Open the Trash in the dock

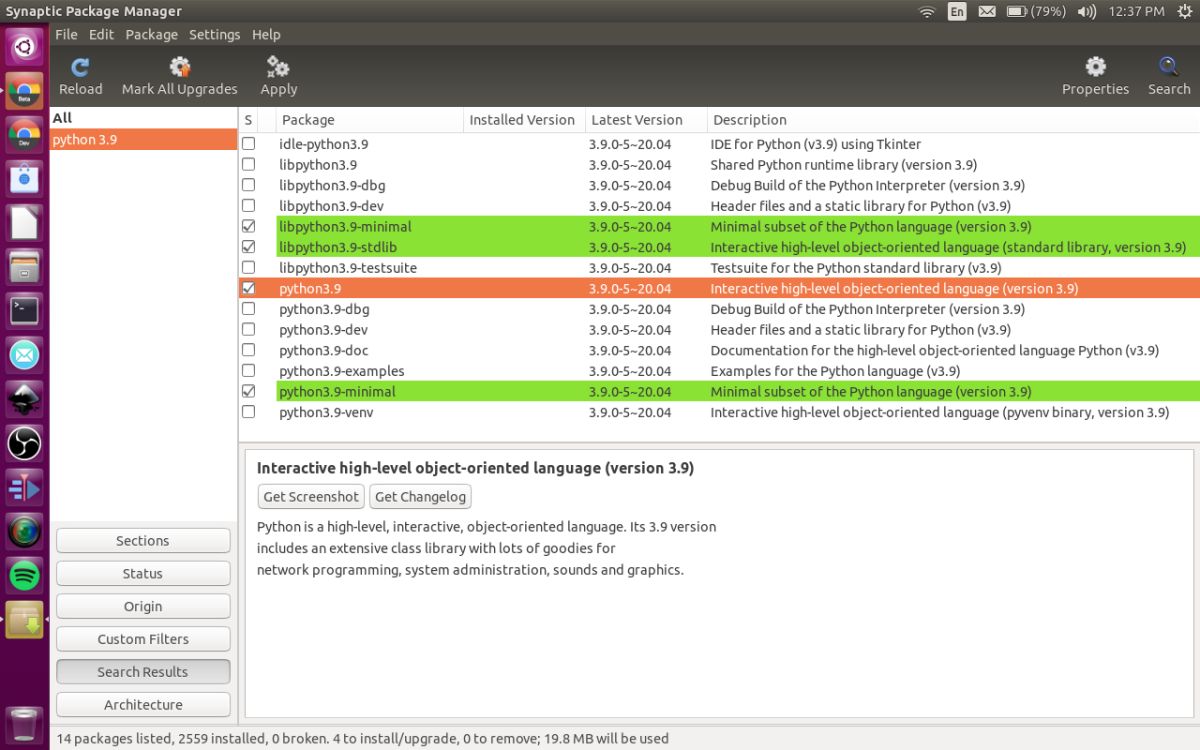coord(24,725)
